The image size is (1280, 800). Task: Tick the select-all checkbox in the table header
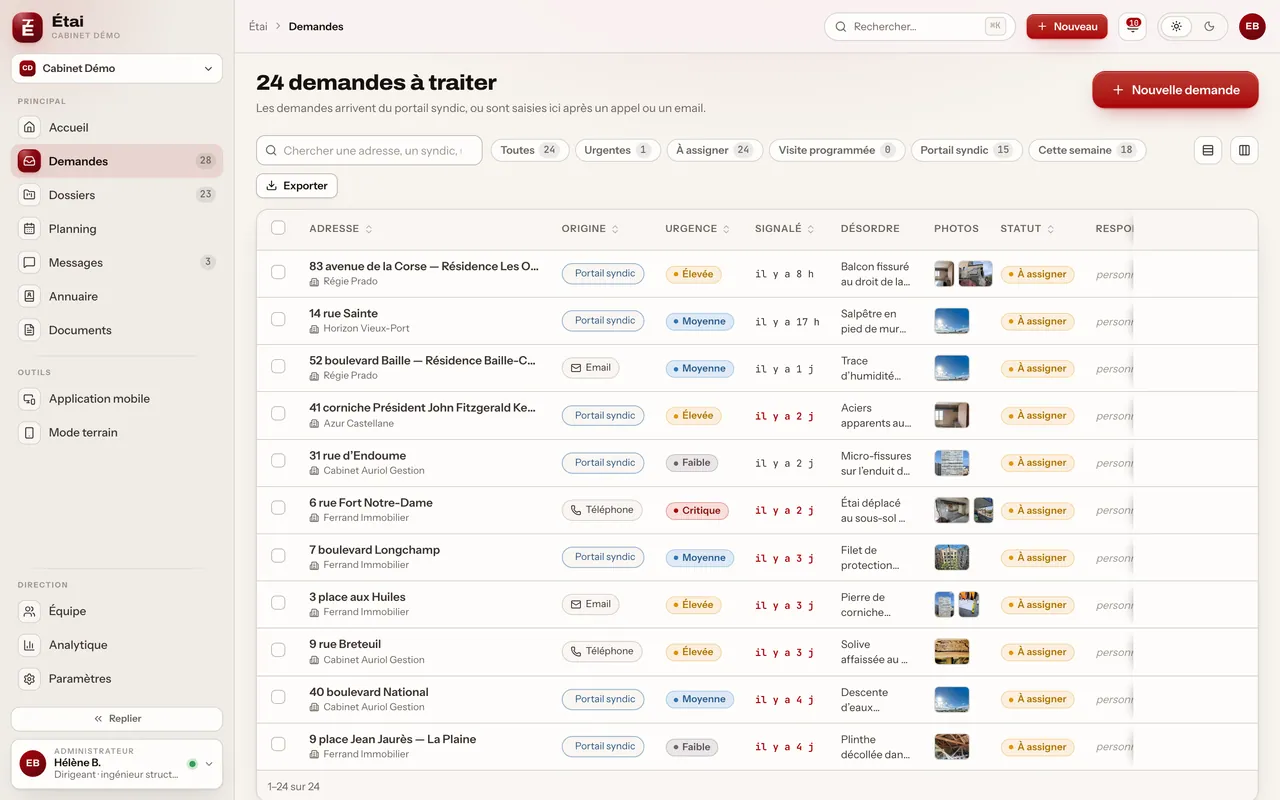pos(278,228)
